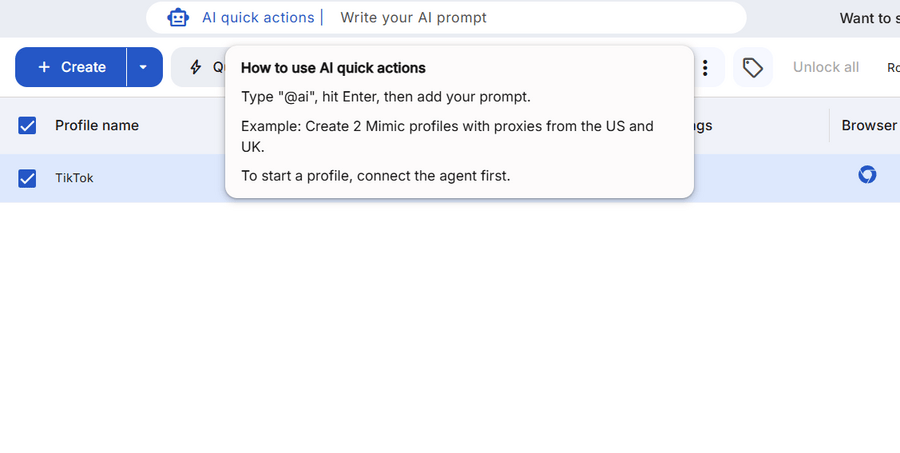Click the Profile name column header
This screenshot has height=453, width=900.
pos(97,125)
